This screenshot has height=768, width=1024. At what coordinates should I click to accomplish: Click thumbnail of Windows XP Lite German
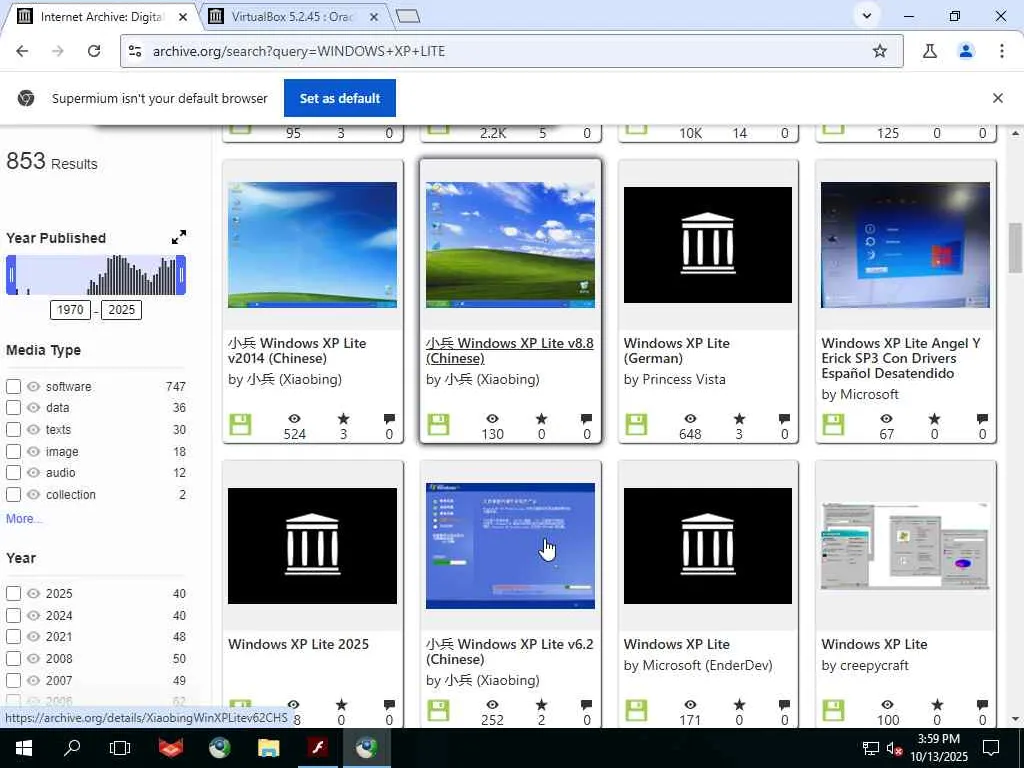708,245
